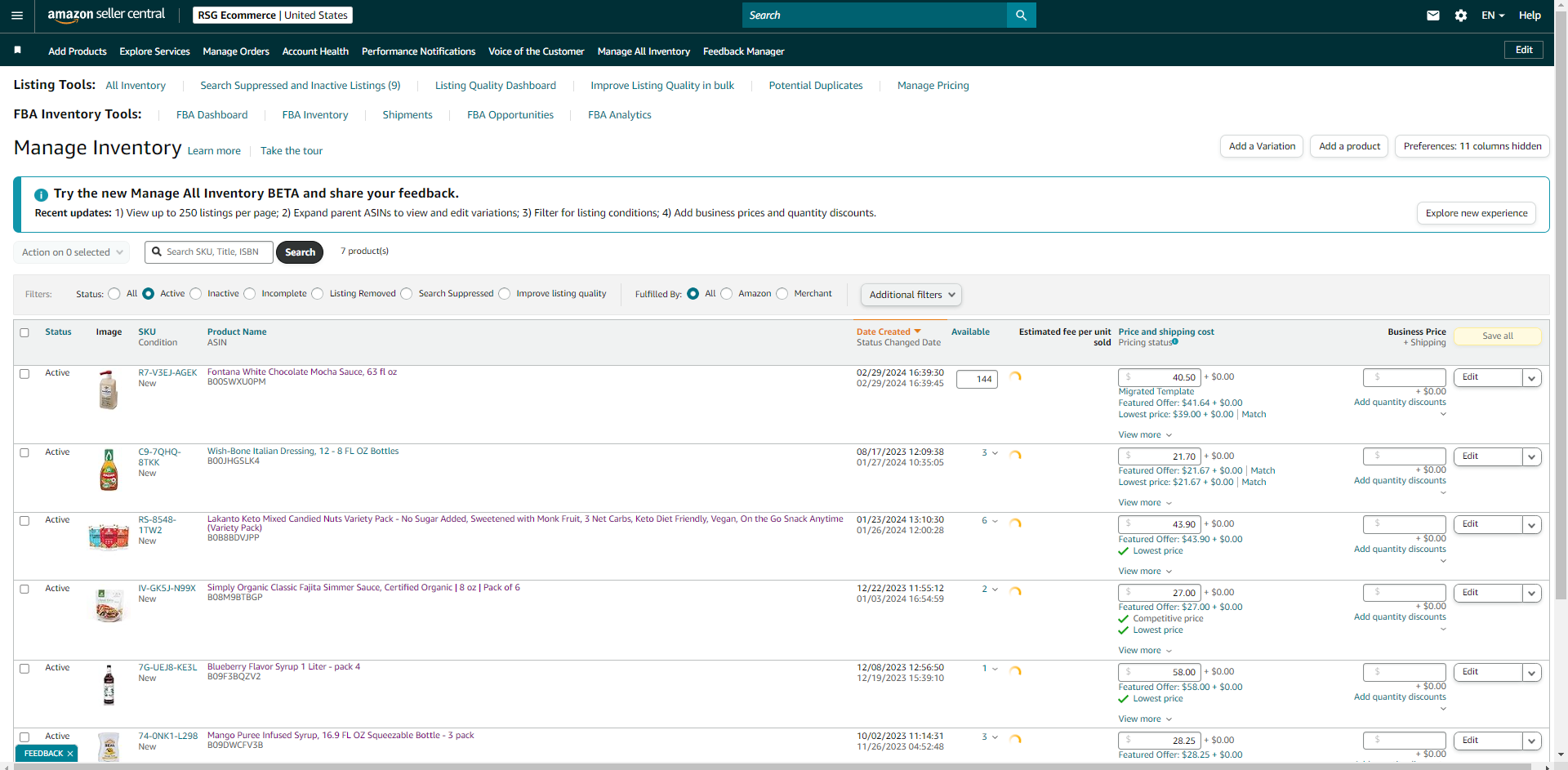Image resolution: width=1568 pixels, height=770 pixels.
Task: Click the search magnifier button in header
Action: point(1021,15)
